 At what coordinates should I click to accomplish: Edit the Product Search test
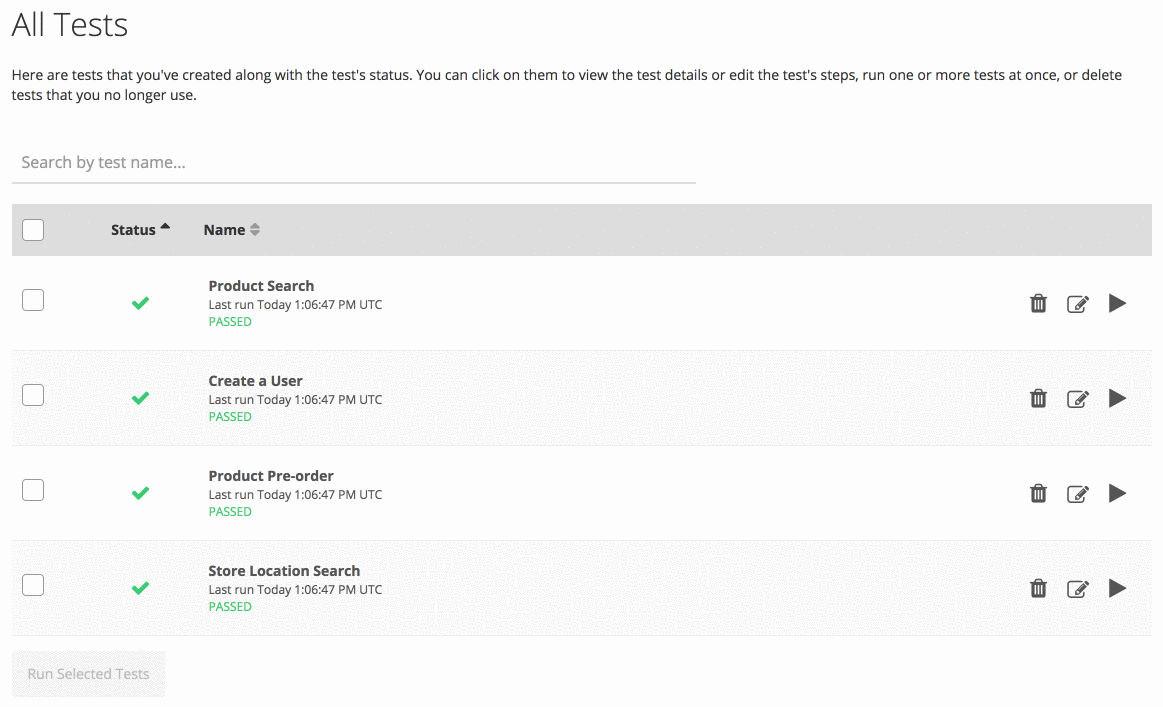point(1077,304)
